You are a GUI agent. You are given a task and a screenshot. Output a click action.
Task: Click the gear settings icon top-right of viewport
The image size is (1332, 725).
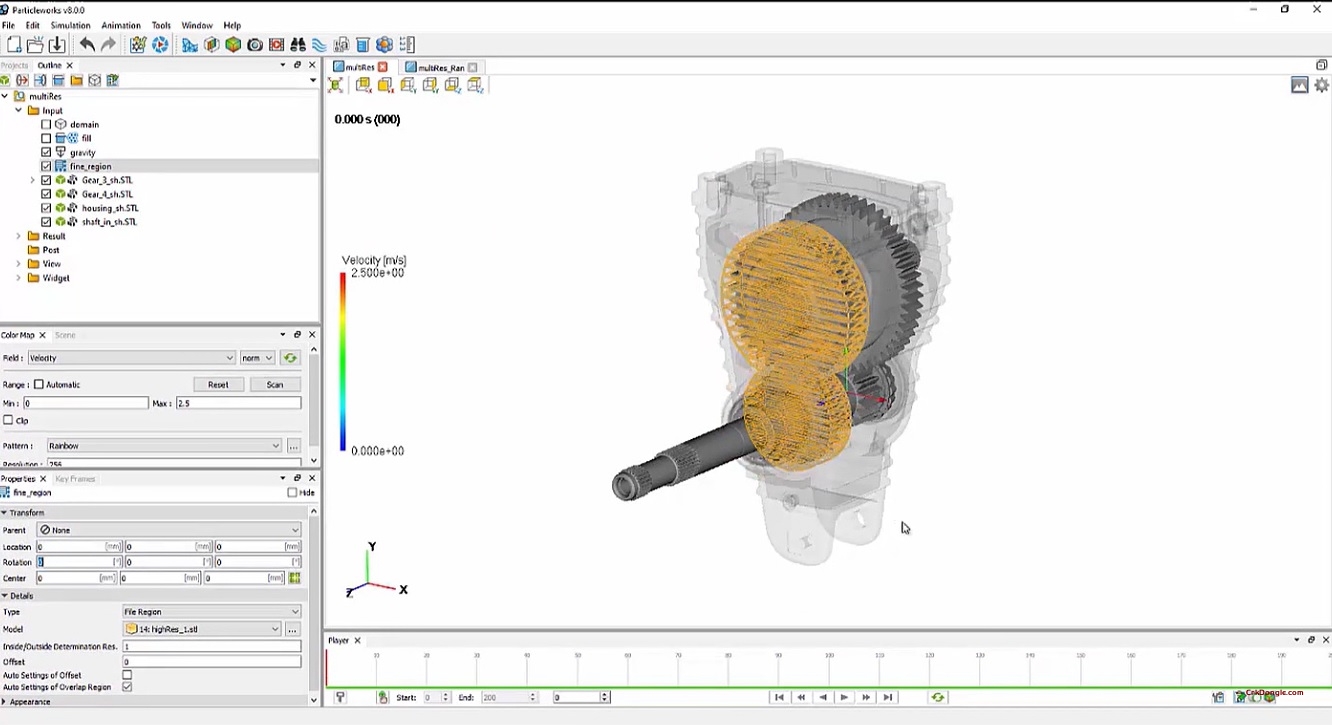point(1321,85)
